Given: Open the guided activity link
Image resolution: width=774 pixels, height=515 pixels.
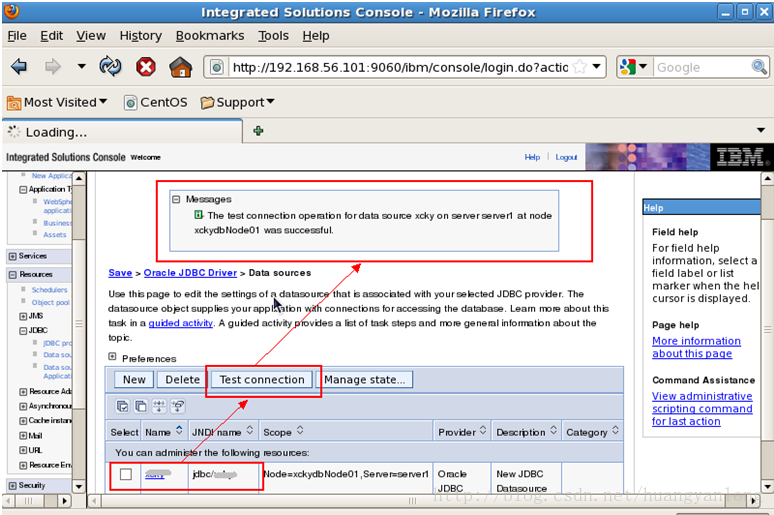Looking at the screenshot, I should 181,323.
